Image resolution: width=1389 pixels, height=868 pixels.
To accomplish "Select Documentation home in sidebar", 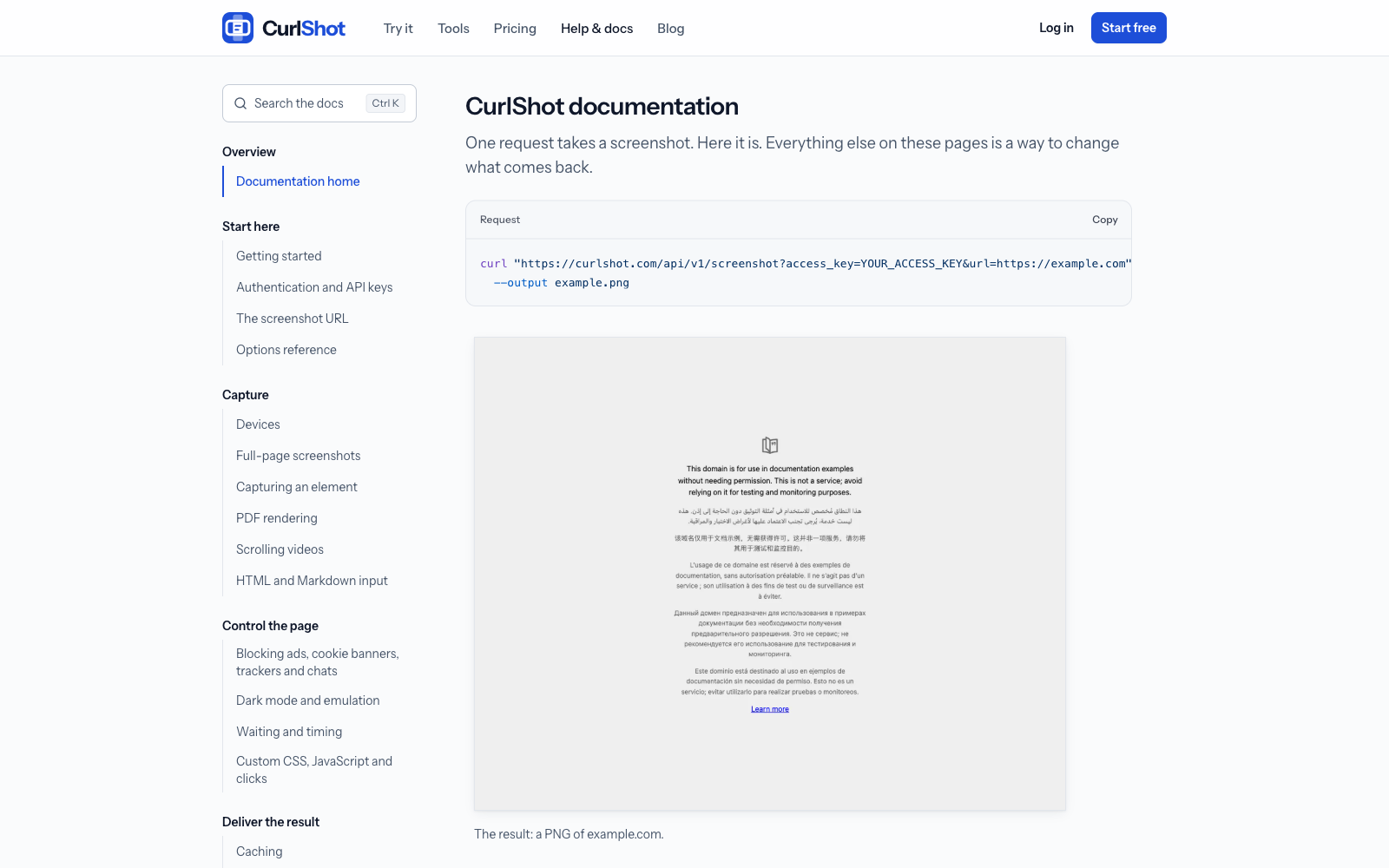I will click(298, 181).
